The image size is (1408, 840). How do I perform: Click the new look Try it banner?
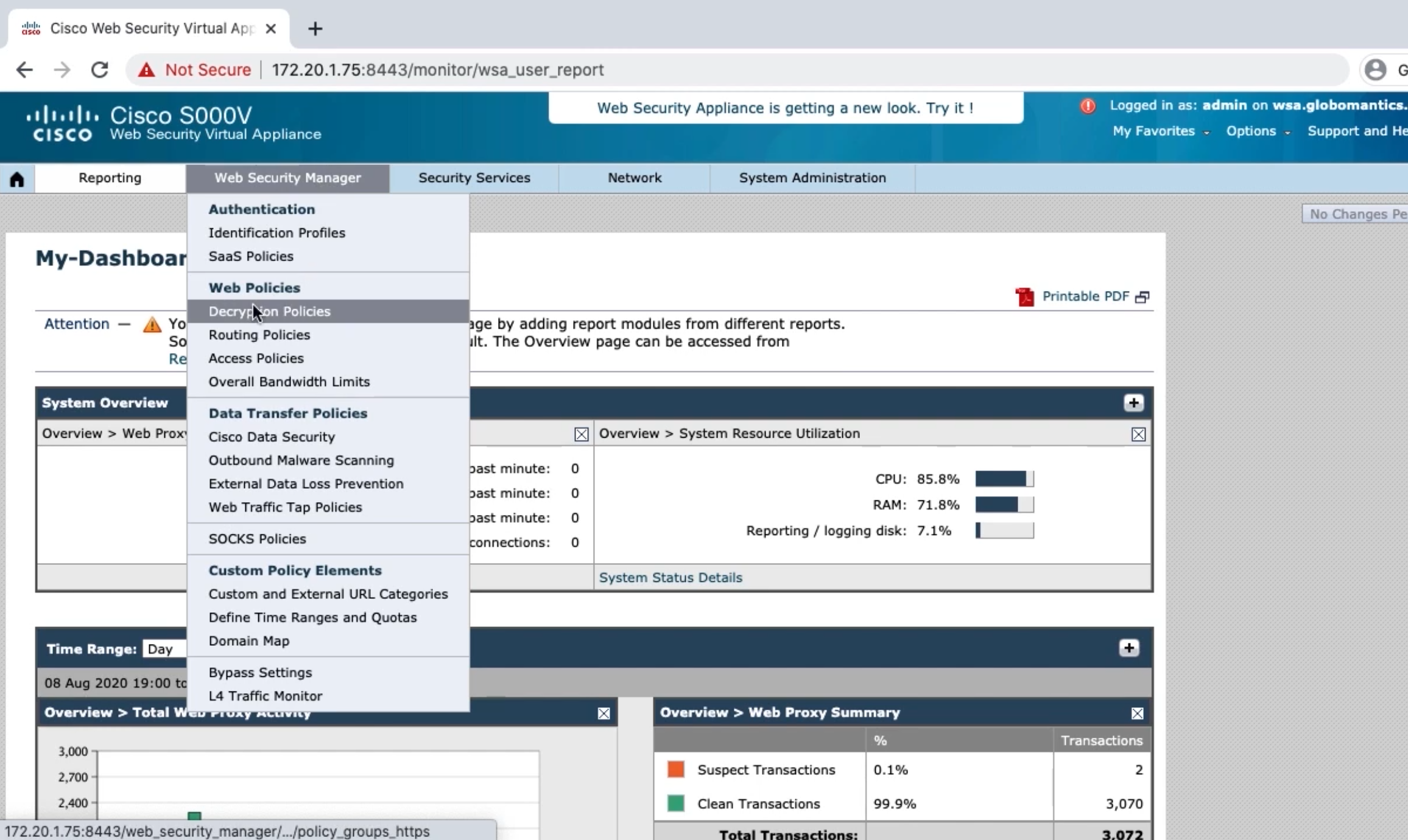[786, 108]
